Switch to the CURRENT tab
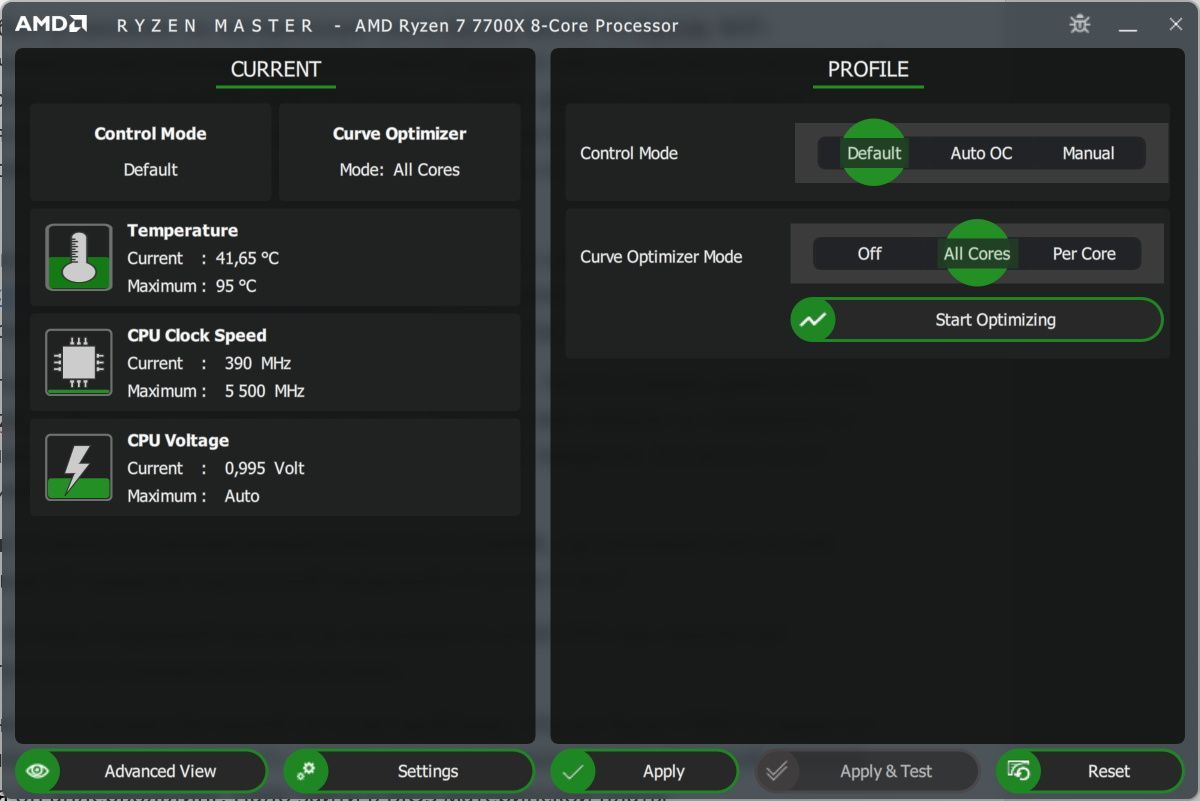 (x=275, y=69)
